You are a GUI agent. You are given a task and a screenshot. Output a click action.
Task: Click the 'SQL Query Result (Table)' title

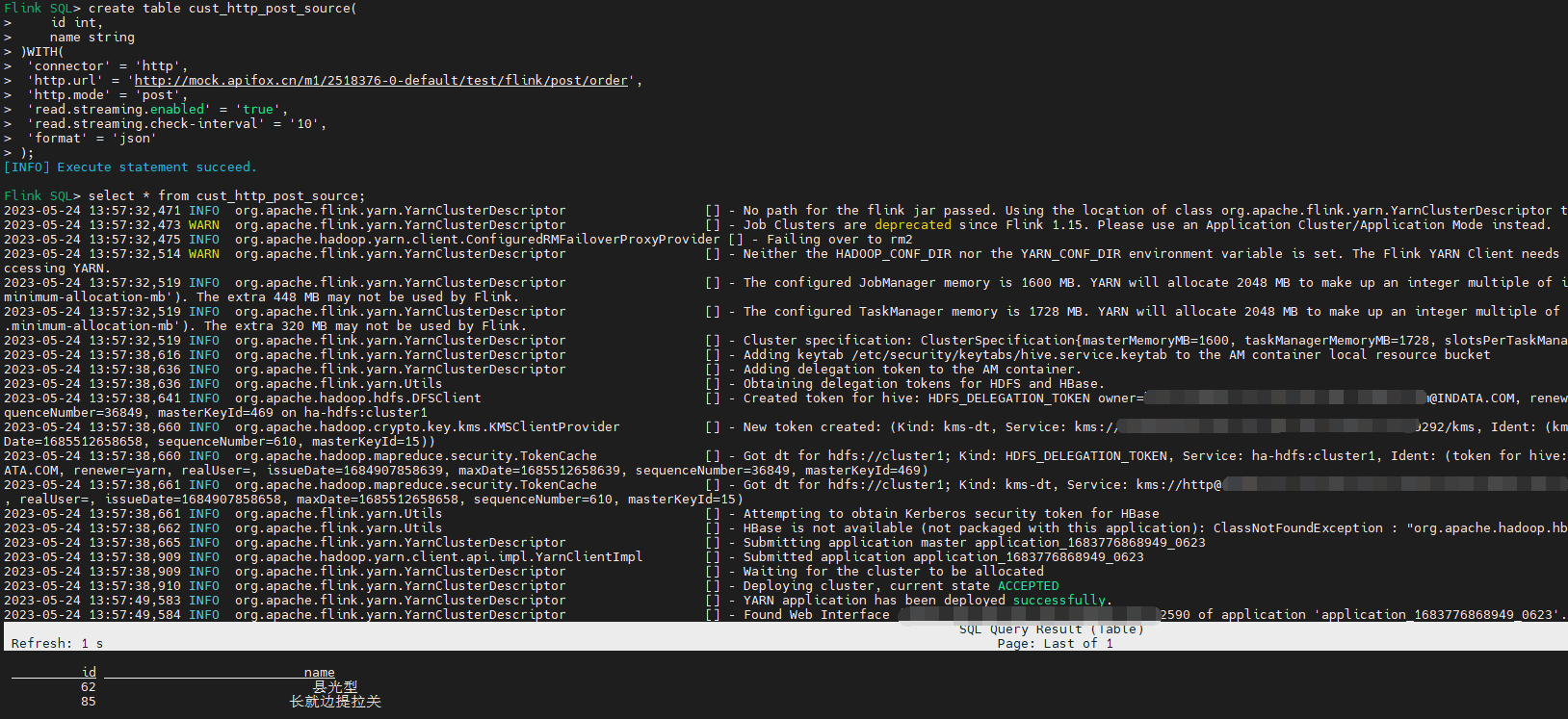tap(1051, 629)
